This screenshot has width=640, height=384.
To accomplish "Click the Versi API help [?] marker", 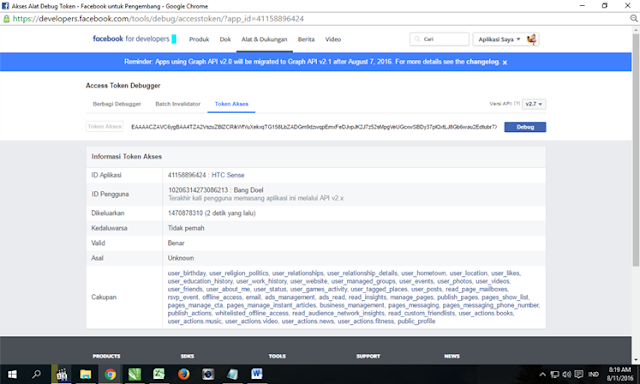I will click(517, 104).
